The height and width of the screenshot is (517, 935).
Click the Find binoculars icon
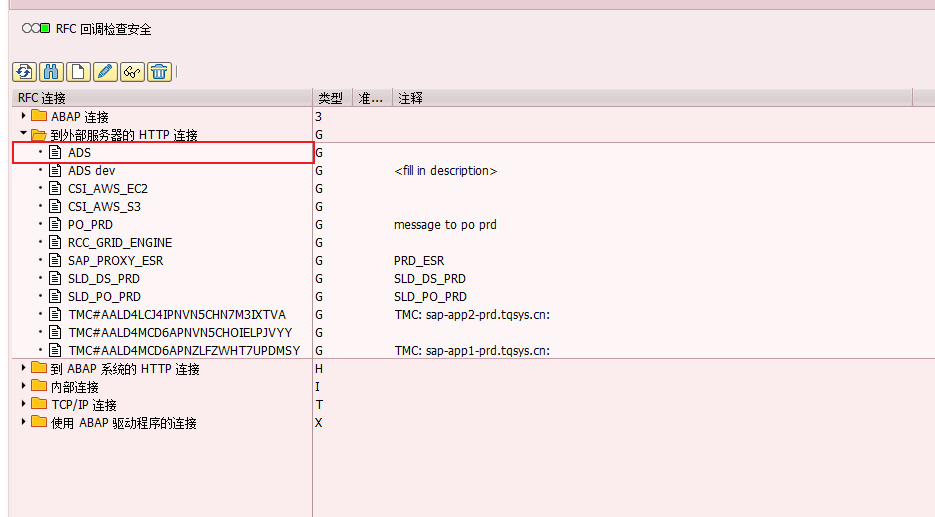coord(51,71)
